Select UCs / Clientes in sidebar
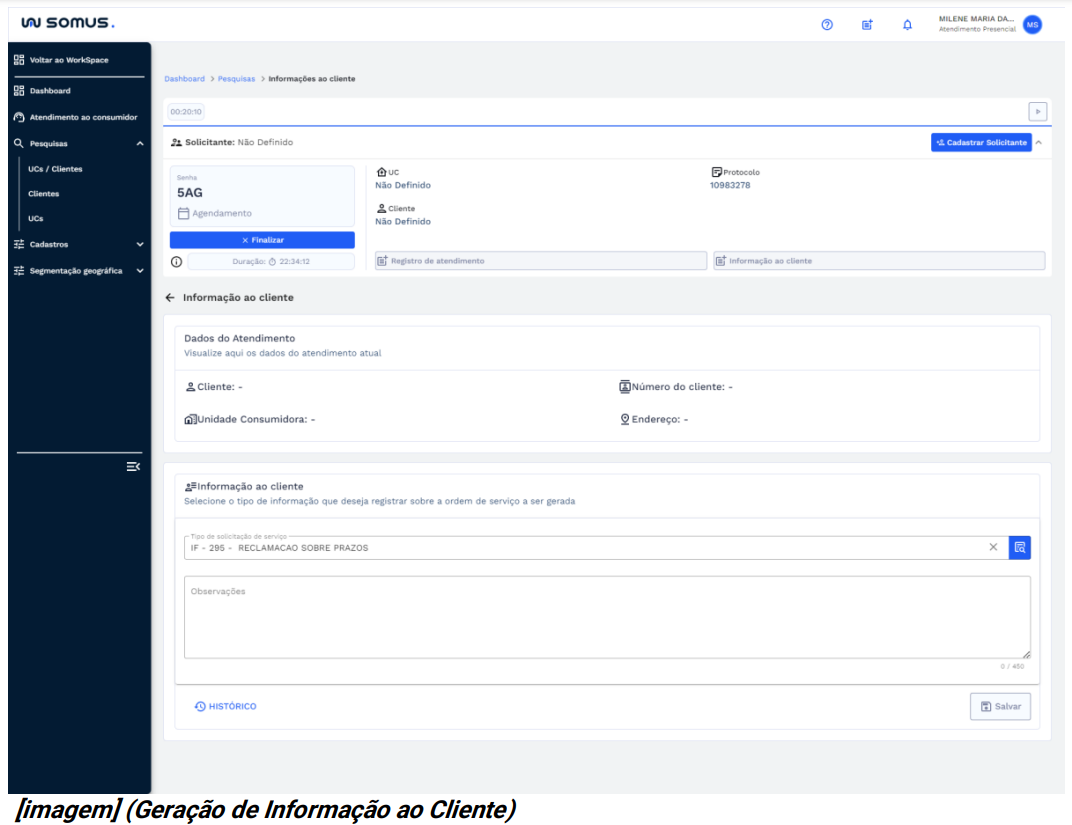 tap(55, 169)
